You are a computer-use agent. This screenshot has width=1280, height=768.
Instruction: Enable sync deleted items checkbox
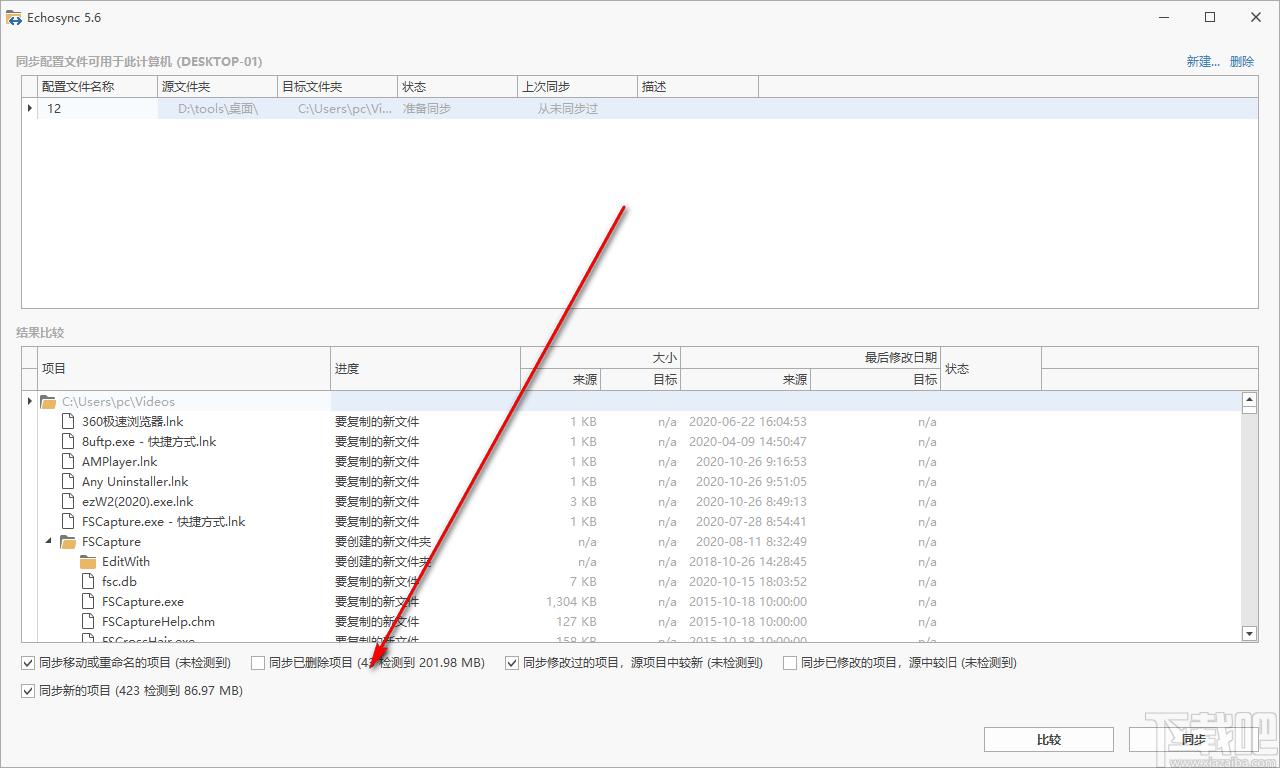pos(258,662)
